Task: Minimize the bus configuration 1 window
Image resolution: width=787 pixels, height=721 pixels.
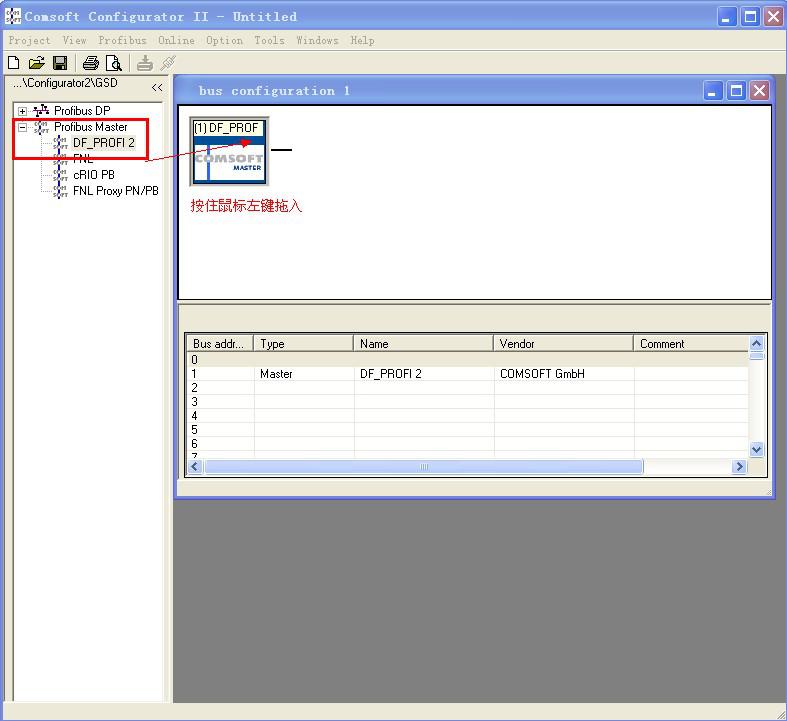Action: coord(712,91)
